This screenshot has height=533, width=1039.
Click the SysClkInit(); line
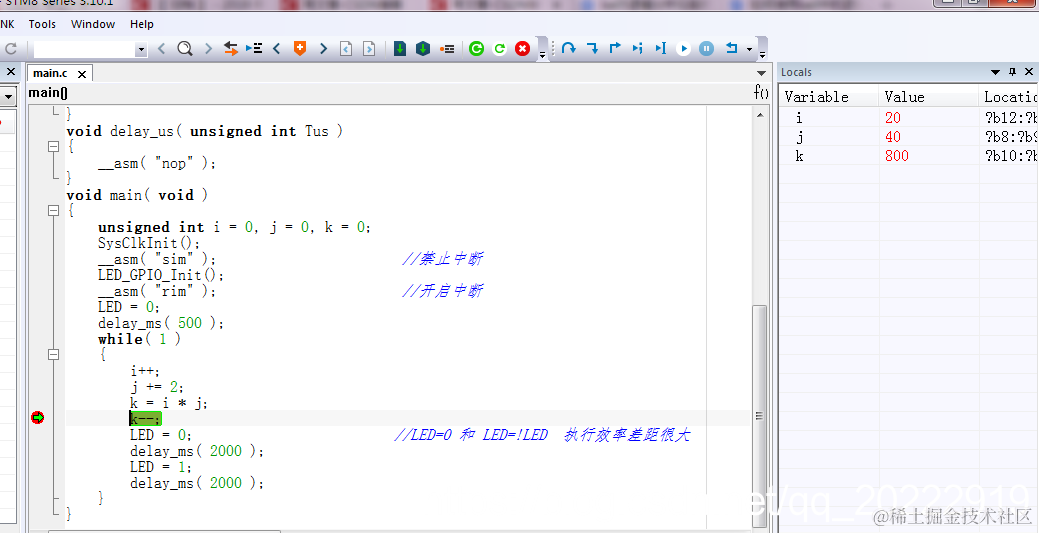[x=148, y=243]
